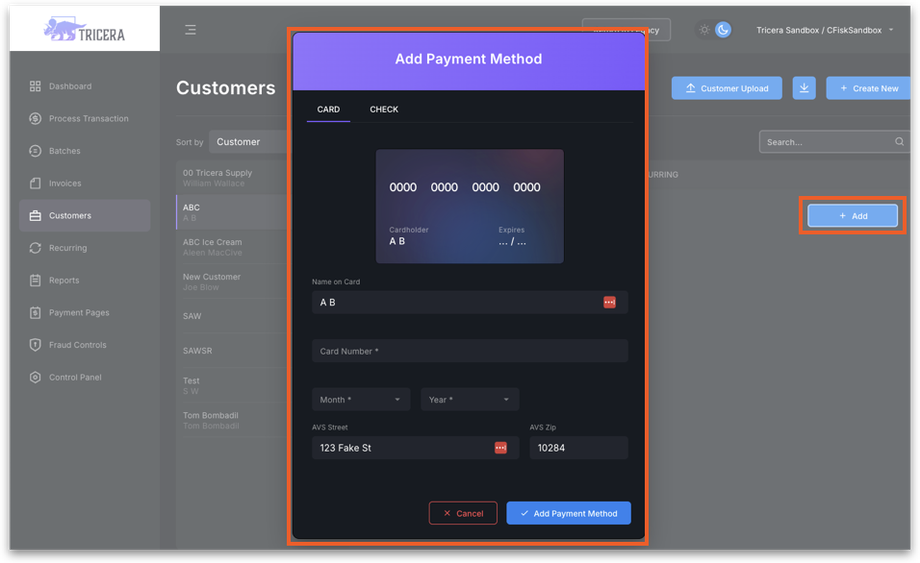This screenshot has height=563, width=920.
Task: Switch to the CHECK tab
Action: coord(384,110)
